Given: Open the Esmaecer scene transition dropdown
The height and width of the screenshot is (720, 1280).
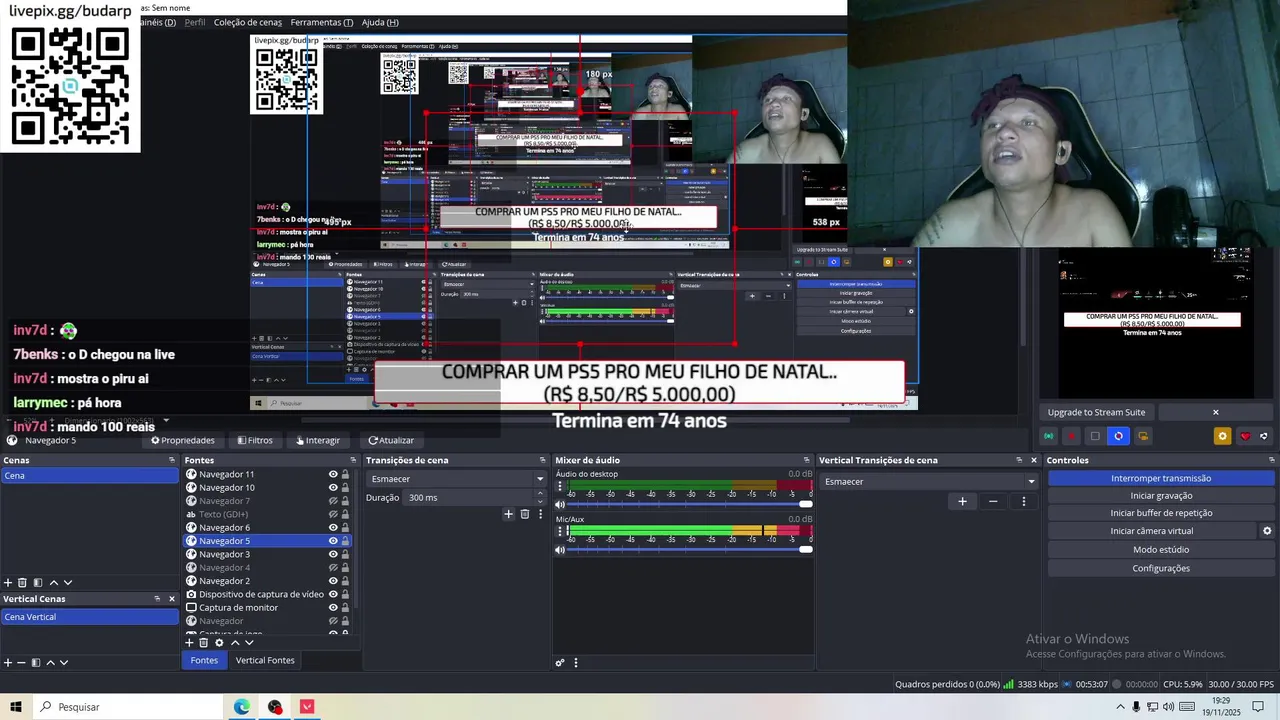Looking at the screenshot, I should point(455,479).
